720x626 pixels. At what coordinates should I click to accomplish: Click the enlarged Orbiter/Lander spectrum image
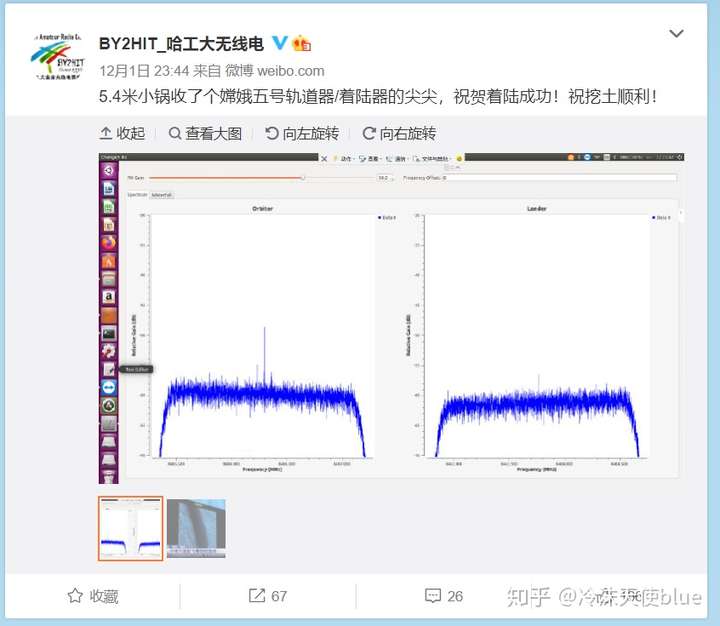(391, 318)
